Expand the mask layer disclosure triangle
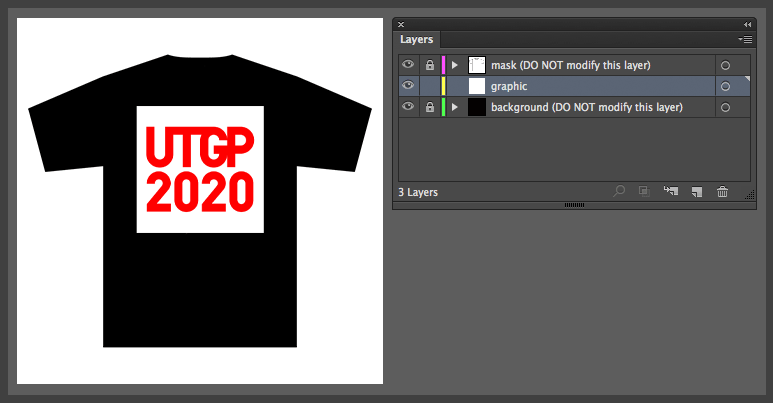Screen dimensions: 773x403 tap(455, 65)
